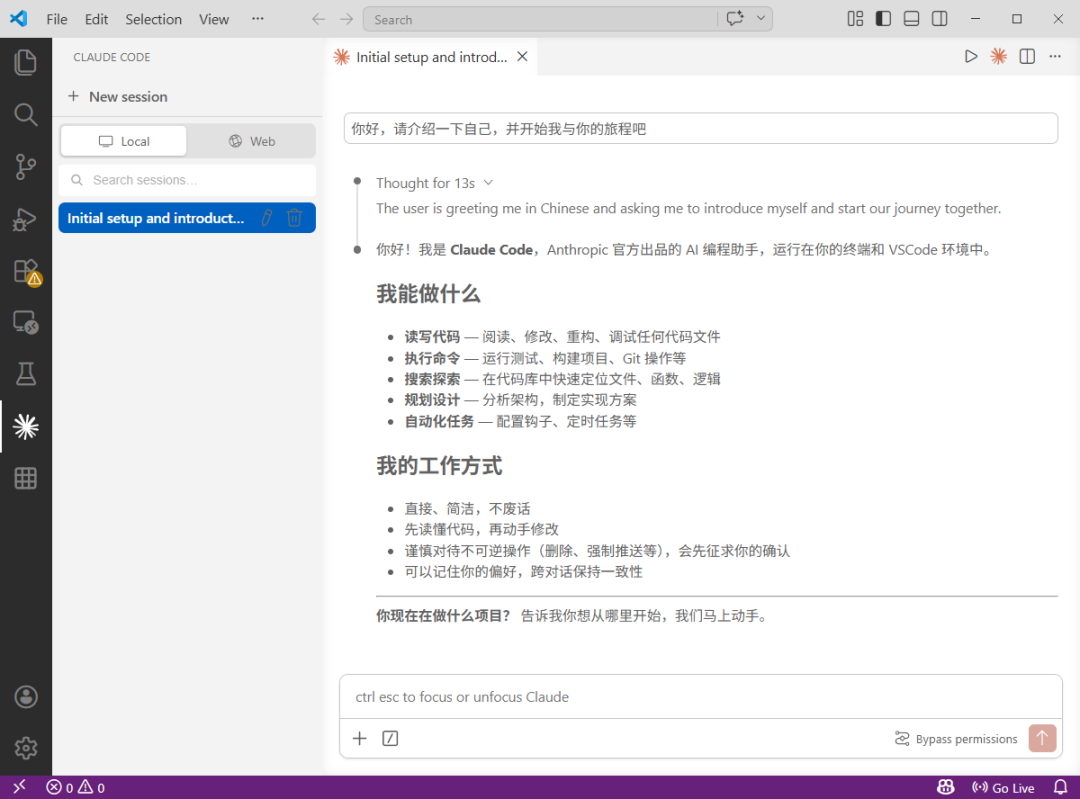This screenshot has width=1080, height=799.
Task: Open the Customize Layout icon
Action: (x=855, y=19)
